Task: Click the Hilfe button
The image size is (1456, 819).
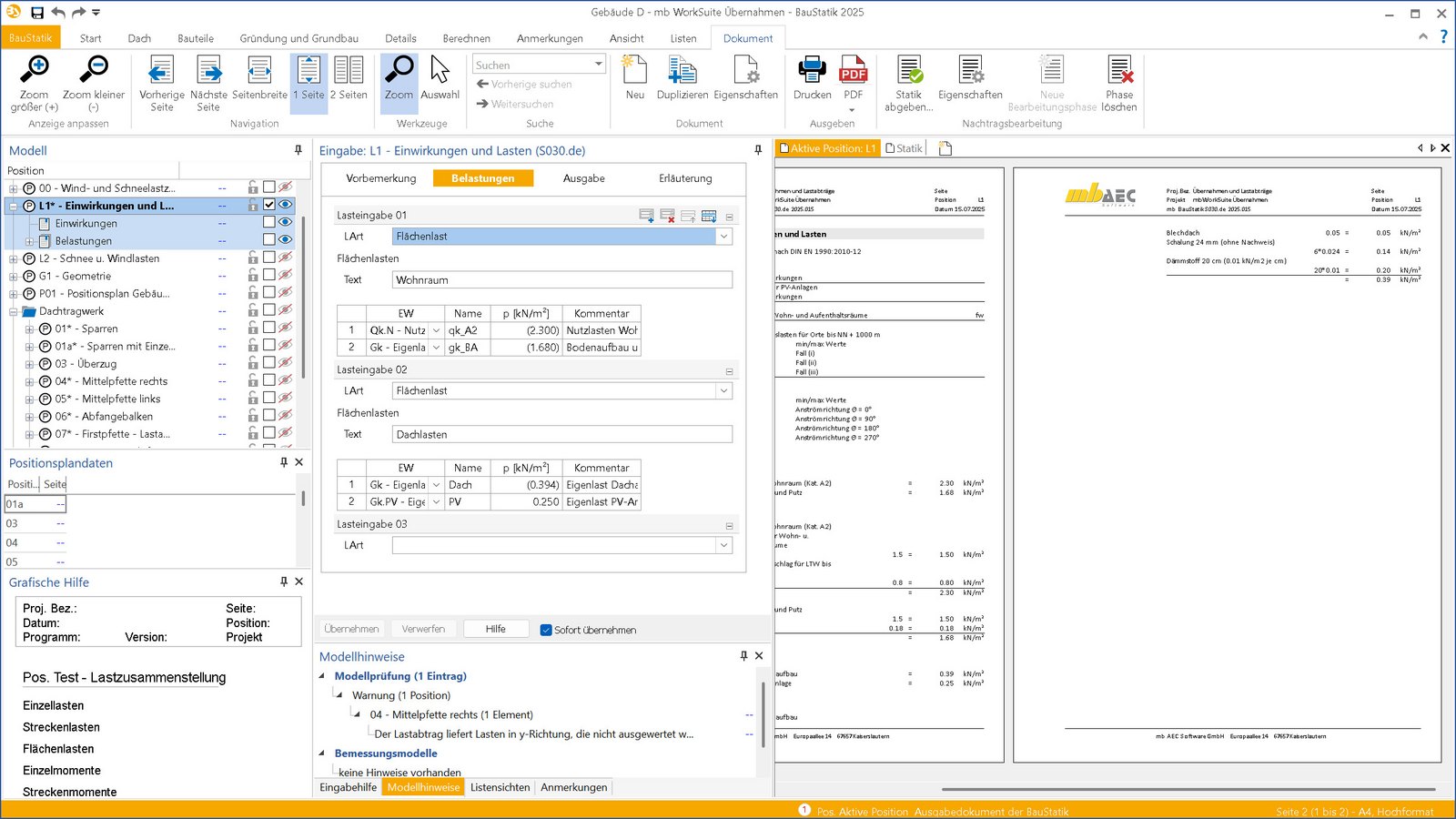Action: pos(495,629)
